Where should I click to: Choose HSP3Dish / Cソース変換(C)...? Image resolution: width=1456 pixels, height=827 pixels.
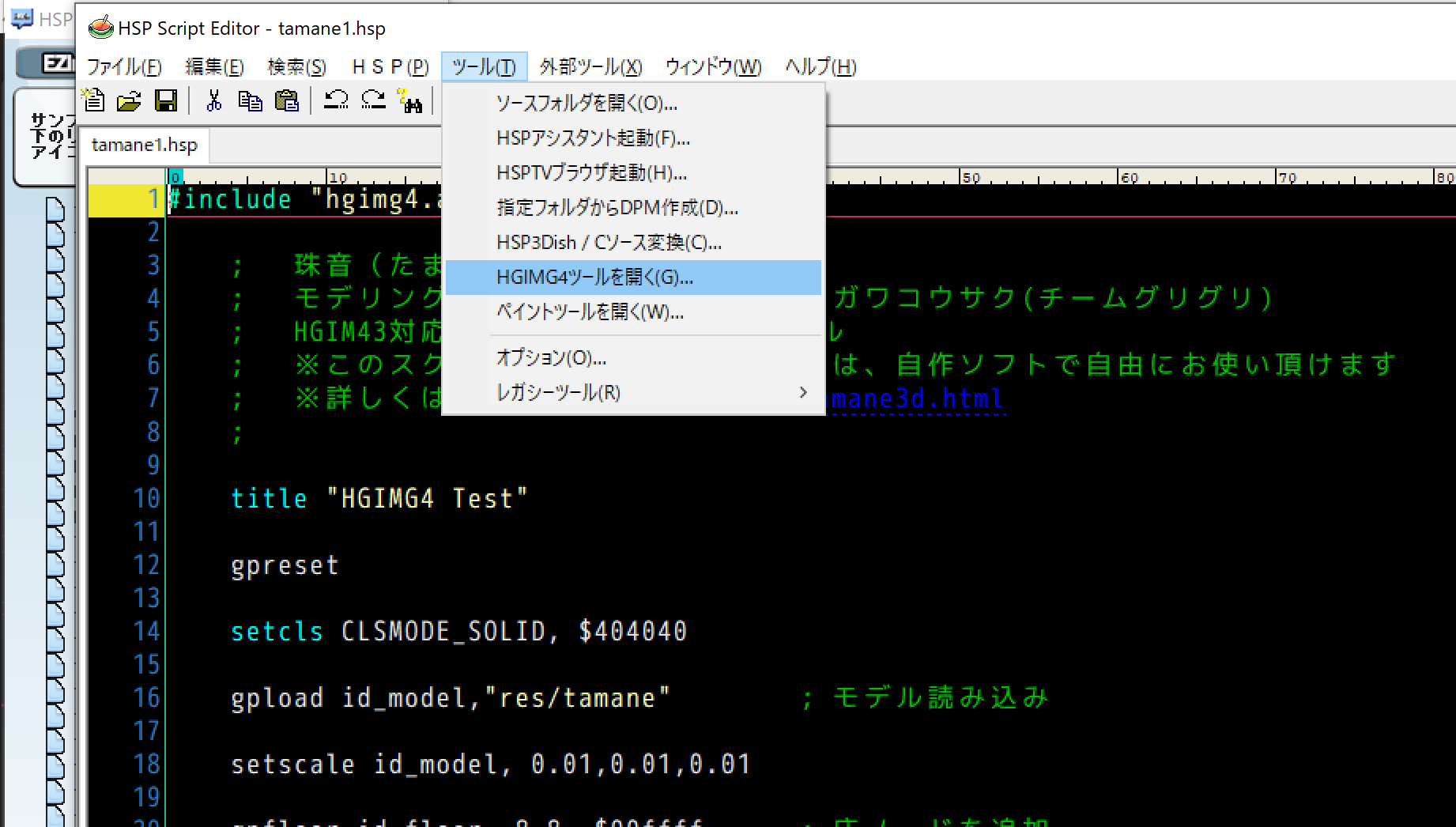pyautogui.click(x=633, y=243)
